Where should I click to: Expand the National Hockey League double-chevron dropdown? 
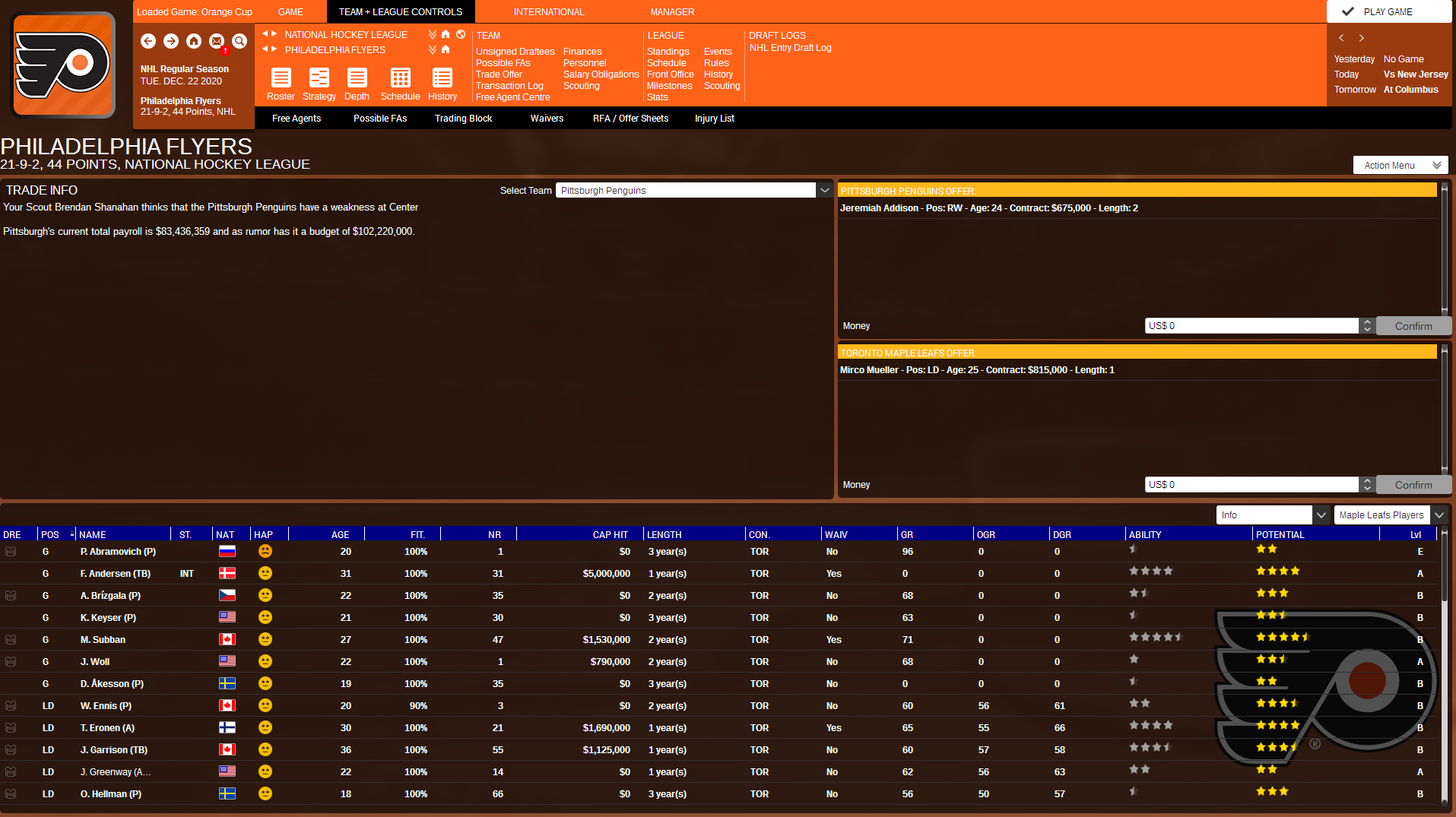(x=433, y=34)
